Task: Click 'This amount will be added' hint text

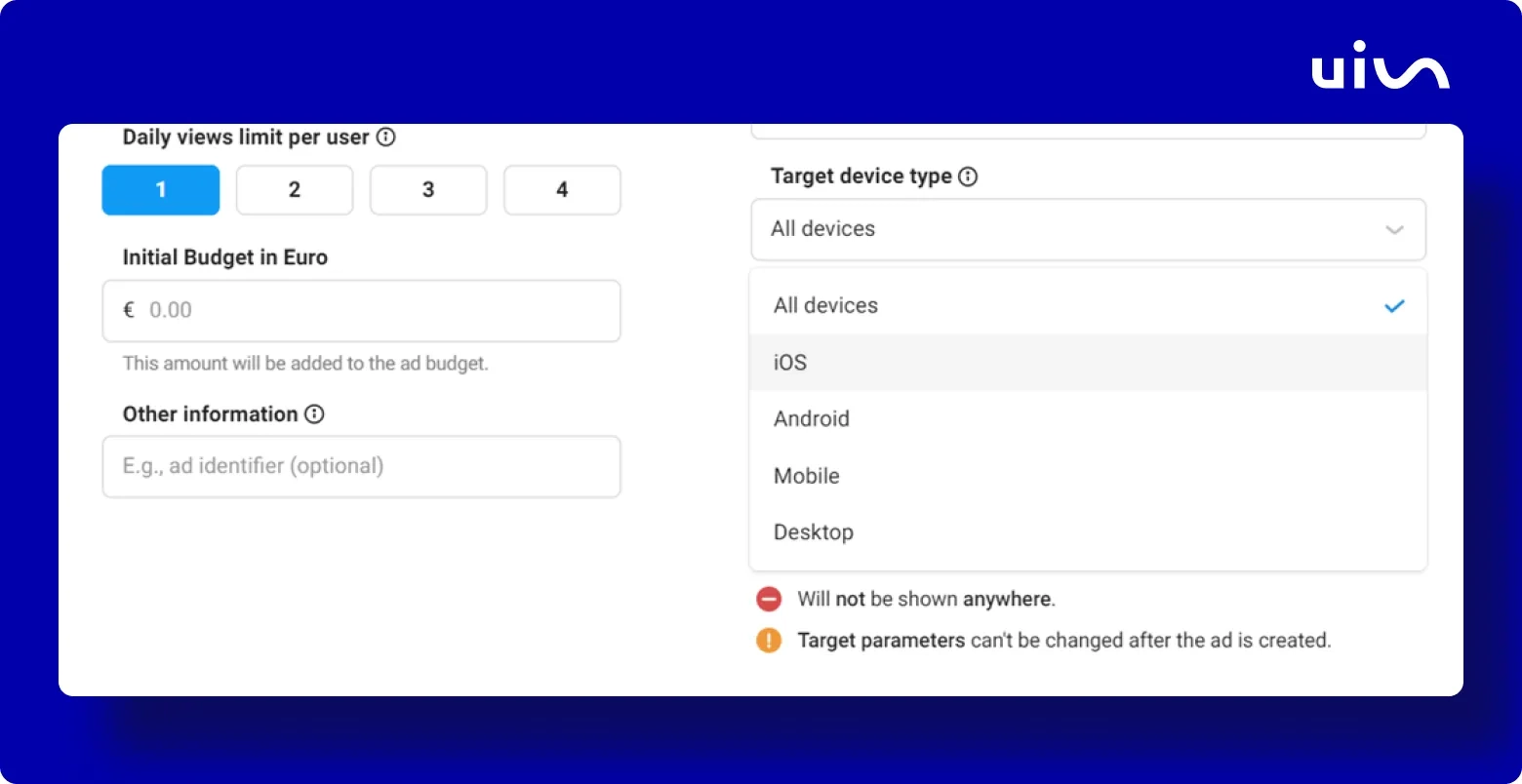Action: click(x=305, y=364)
